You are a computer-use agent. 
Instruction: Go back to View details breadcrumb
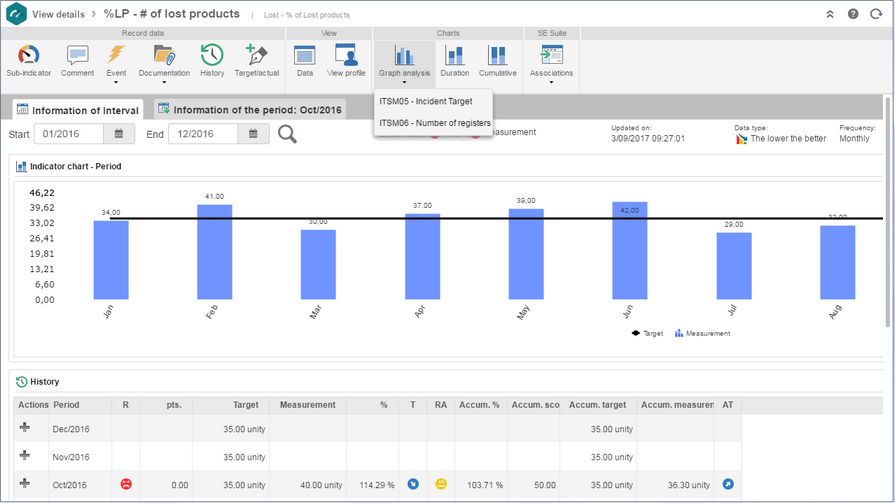(58, 14)
